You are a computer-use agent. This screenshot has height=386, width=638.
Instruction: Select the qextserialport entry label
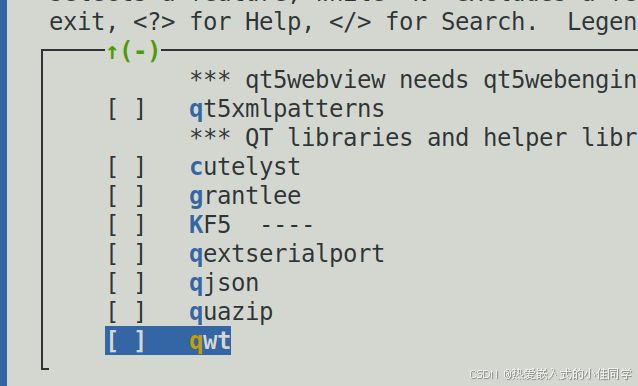pyautogui.click(x=287, y=255)
